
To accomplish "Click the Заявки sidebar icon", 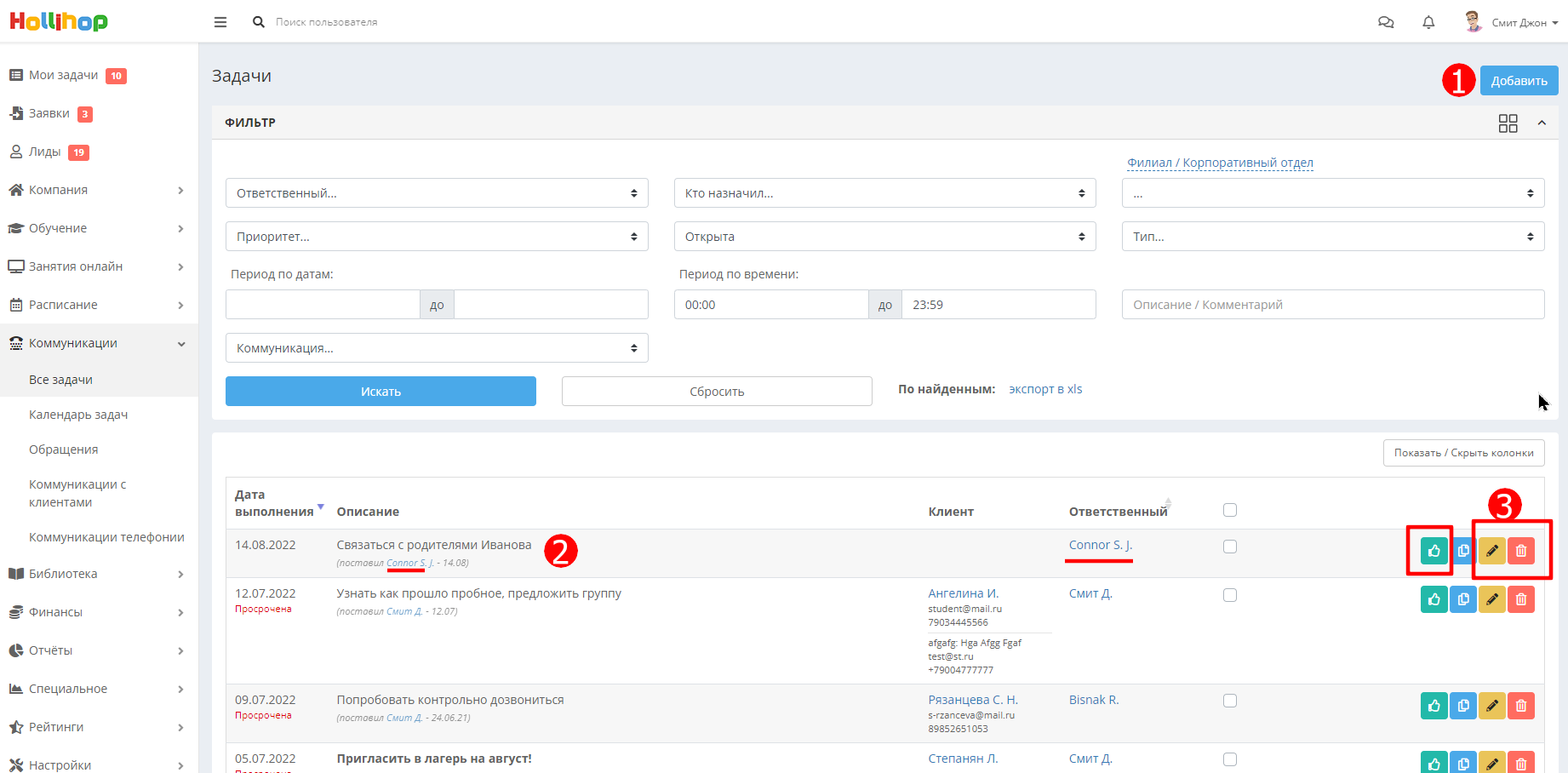I will point(15,113).
